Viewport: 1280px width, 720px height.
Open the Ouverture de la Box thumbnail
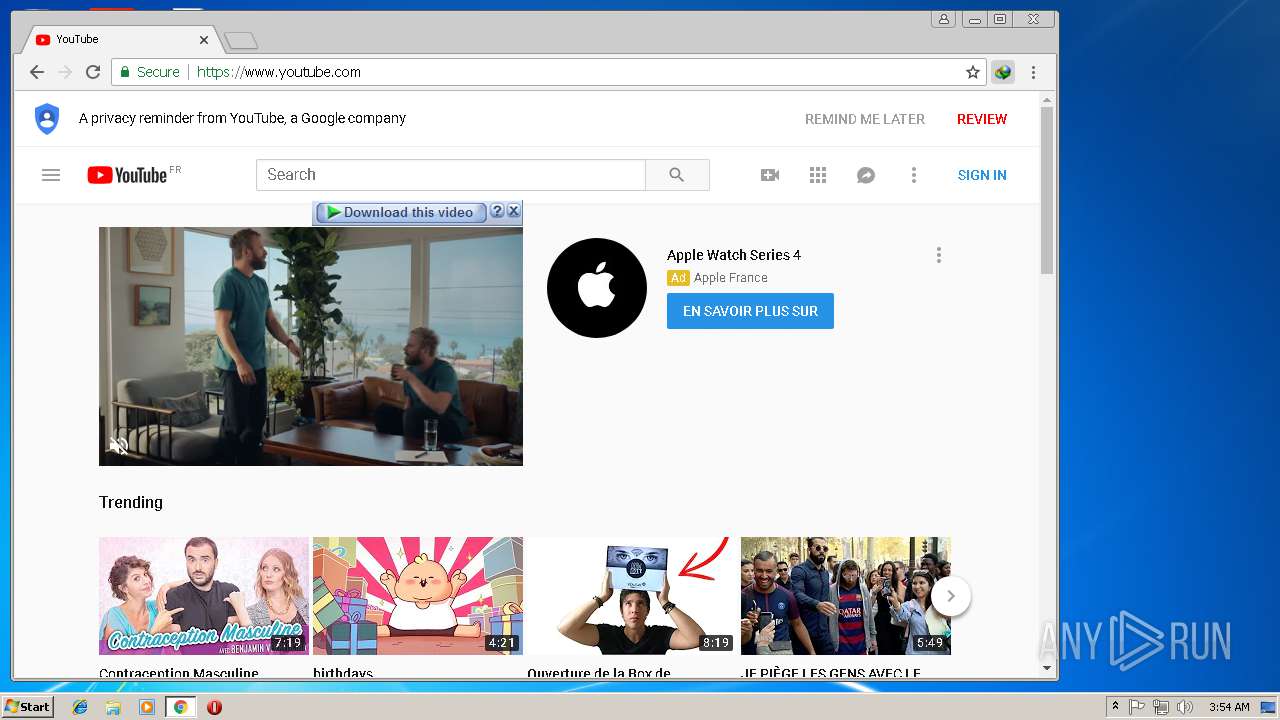(x=632, y=596)
